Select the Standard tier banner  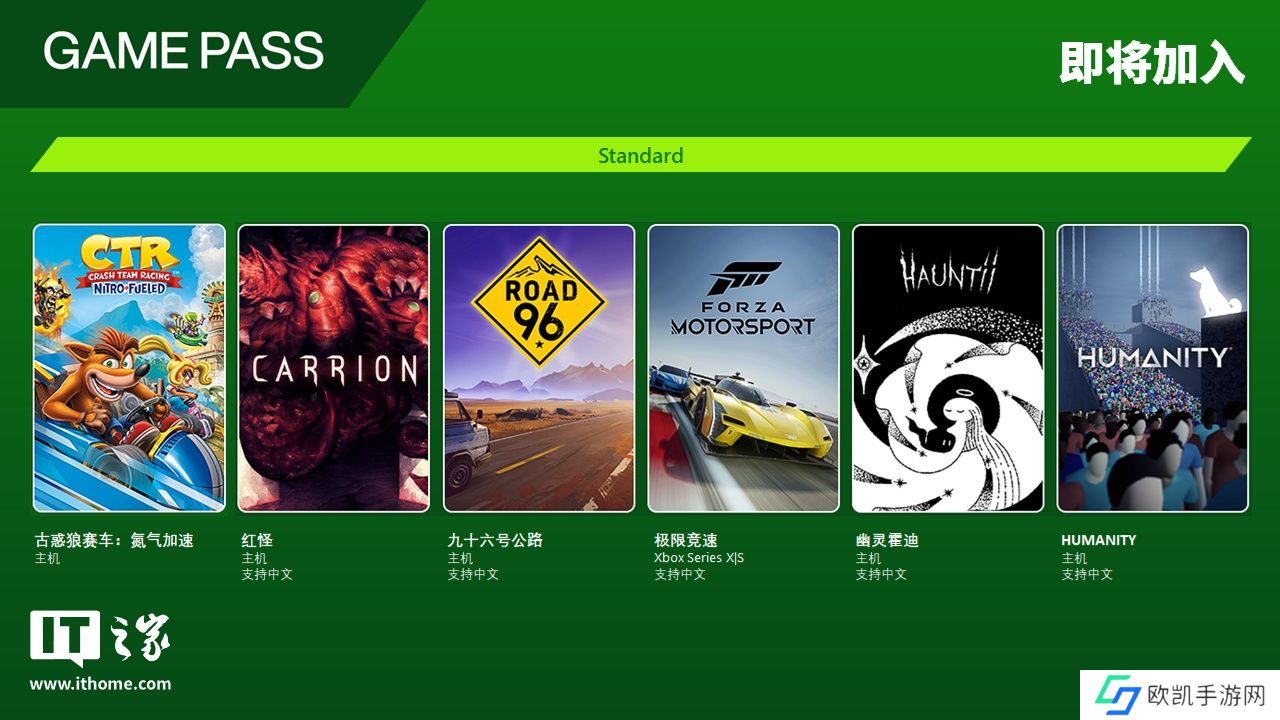[640, 155]
